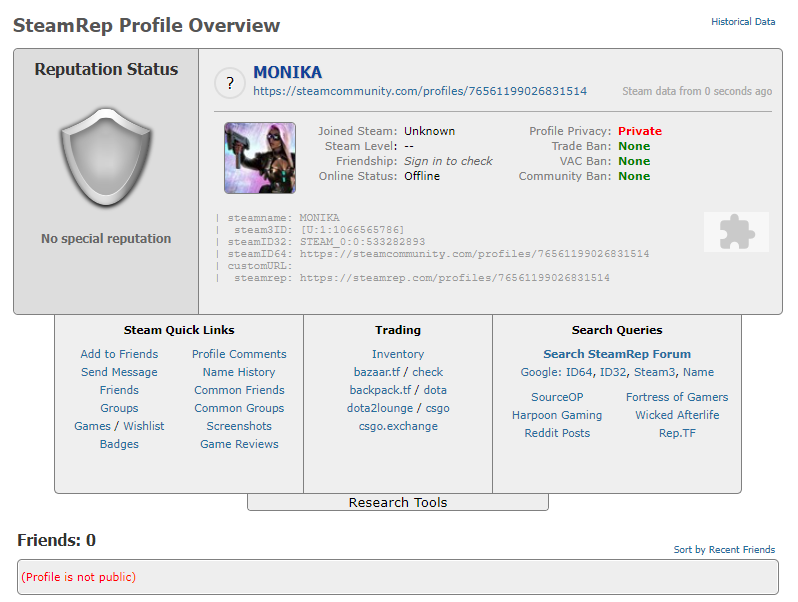Click Sort by Recent Friends
This screenshot has width=798, height=602.
point(724,550)
